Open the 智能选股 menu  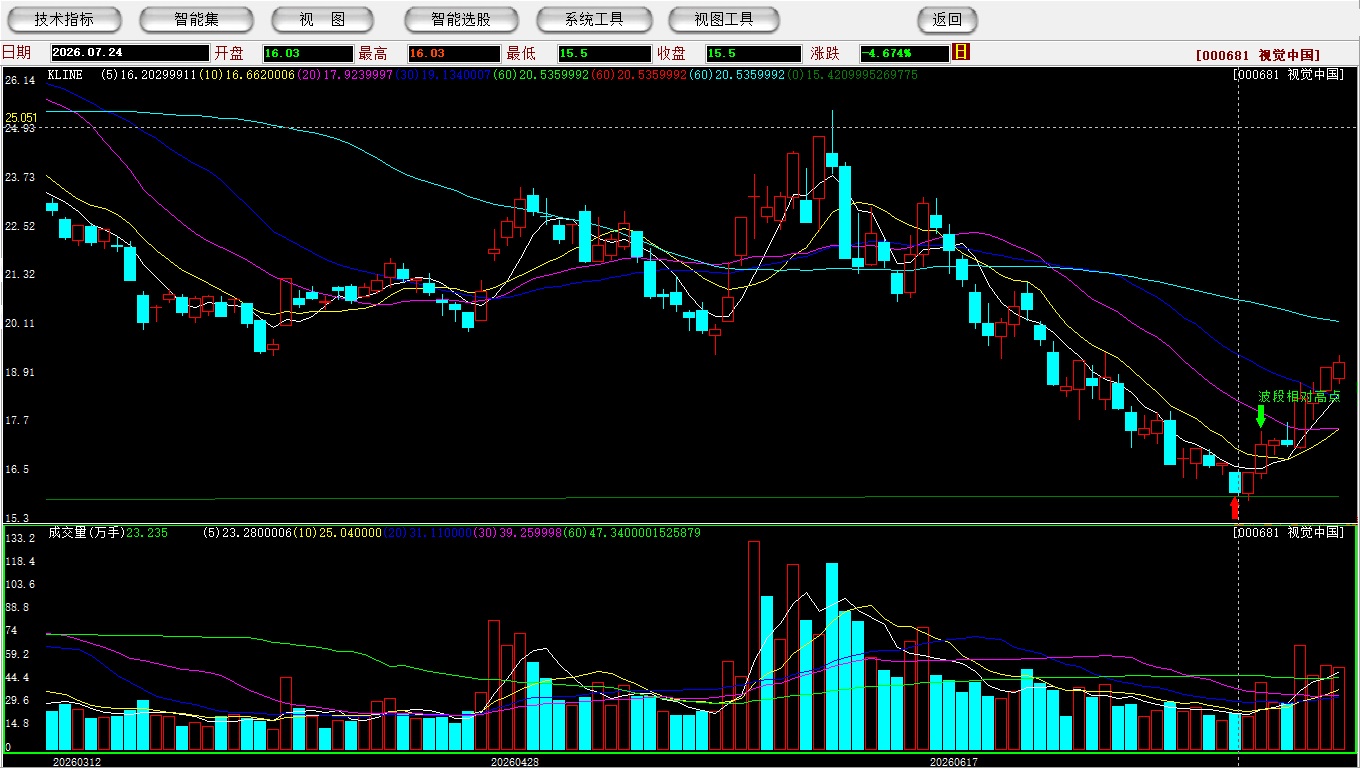[x=461, y=19]
